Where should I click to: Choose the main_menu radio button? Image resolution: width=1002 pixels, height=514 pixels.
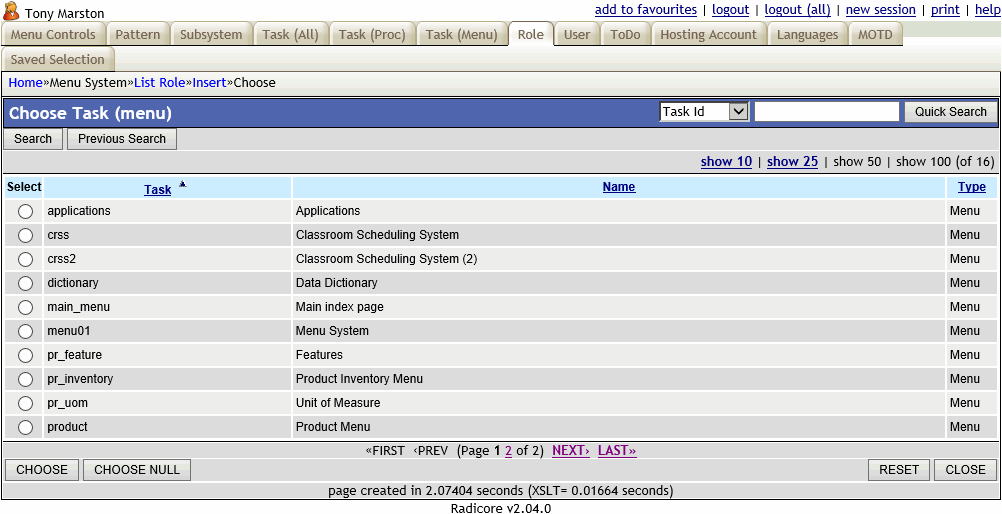point(25,307)
